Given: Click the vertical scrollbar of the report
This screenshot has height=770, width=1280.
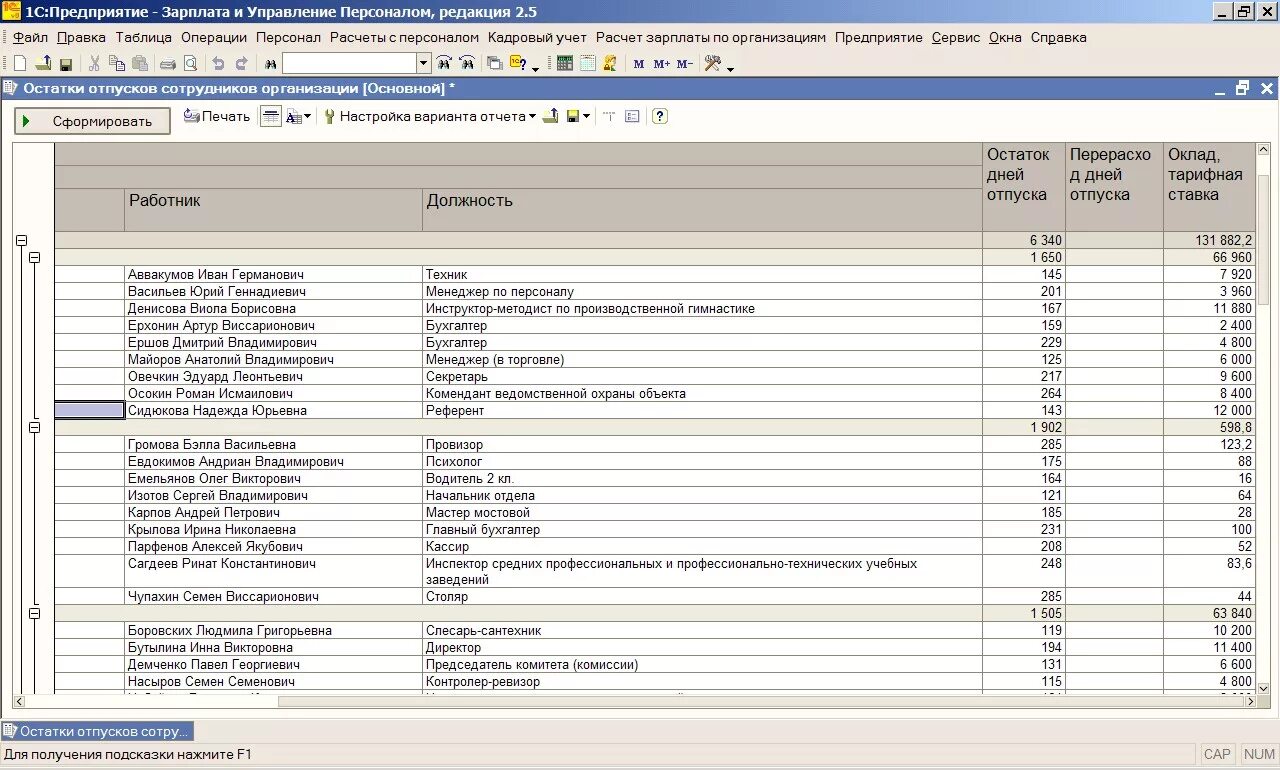Looking at the screenshot, I should tap(1263, 418).
